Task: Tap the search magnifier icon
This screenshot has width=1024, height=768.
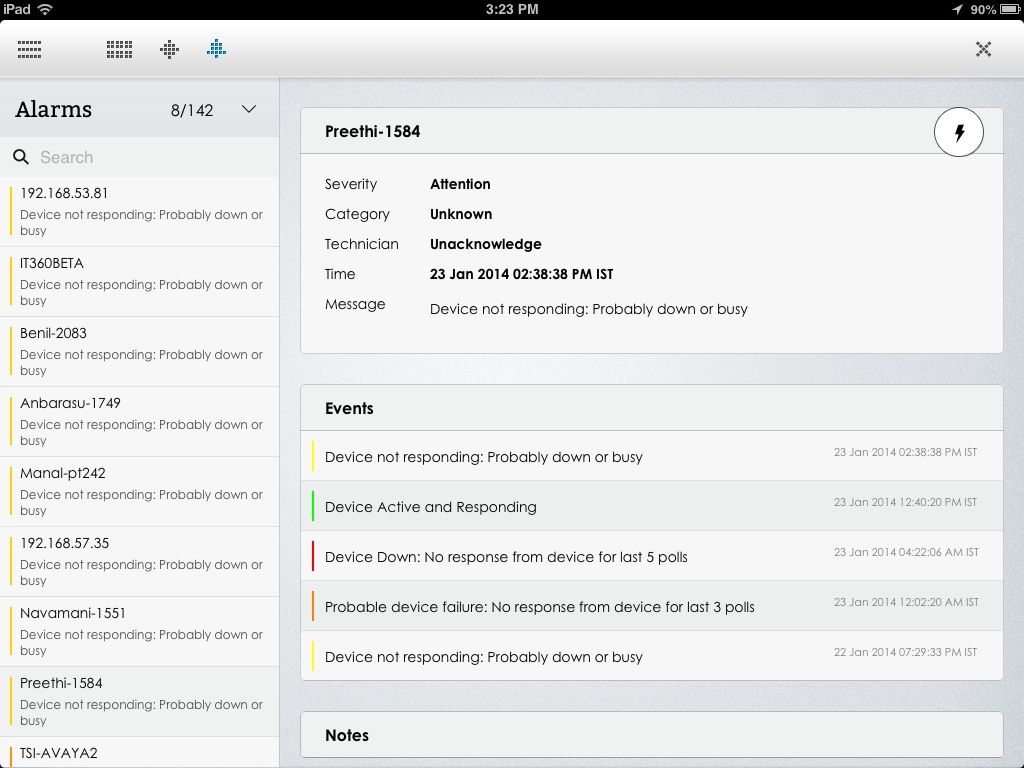Action: 21,157
